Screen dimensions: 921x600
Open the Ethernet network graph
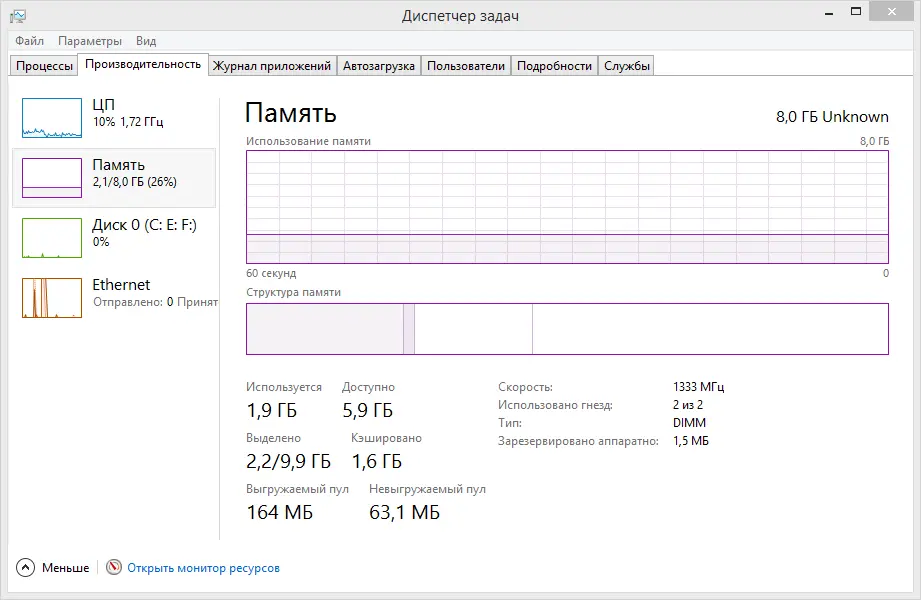(x=52, y=298)
